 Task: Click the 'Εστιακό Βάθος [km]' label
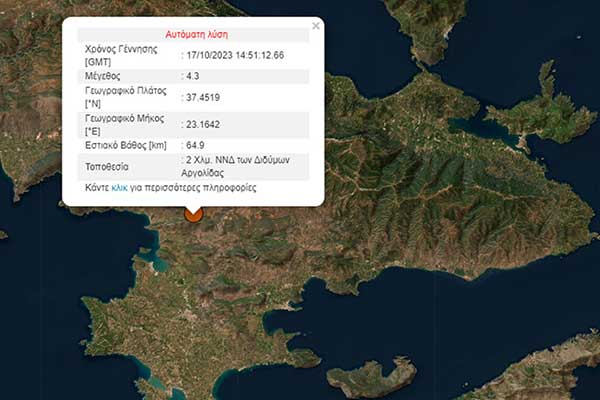click(129, 147)
